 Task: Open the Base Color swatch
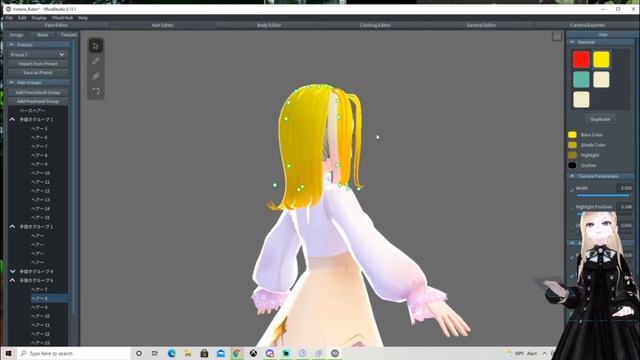coord(572,135)
